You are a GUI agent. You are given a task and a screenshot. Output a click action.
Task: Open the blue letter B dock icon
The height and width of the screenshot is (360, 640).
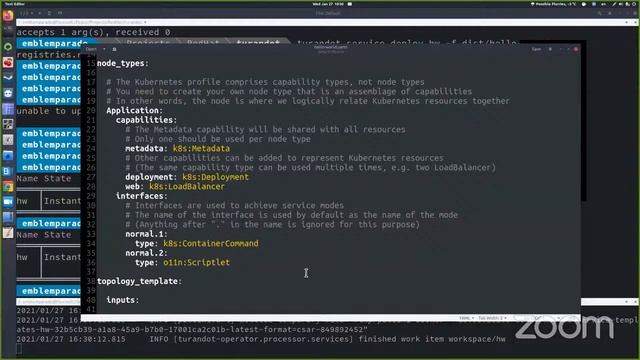(8, 171)
